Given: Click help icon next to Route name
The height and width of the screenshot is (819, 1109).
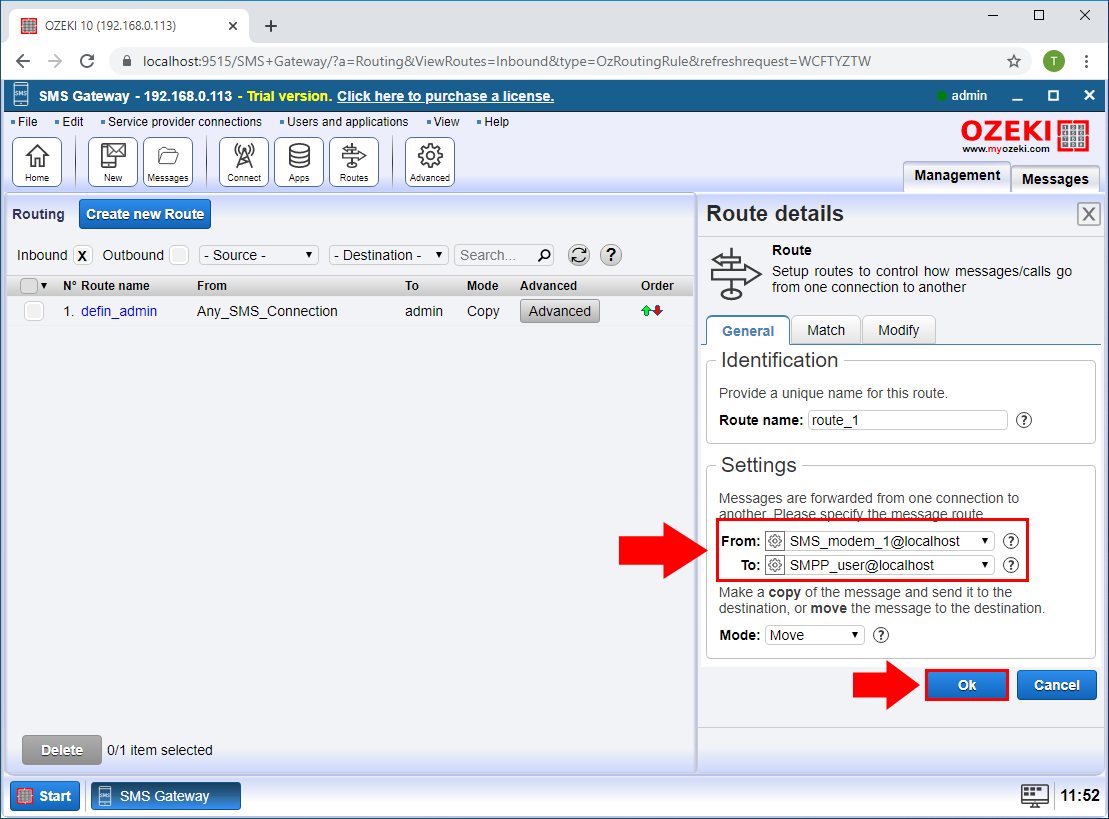Looking at the screenshot, I should tap(1023, 420).
